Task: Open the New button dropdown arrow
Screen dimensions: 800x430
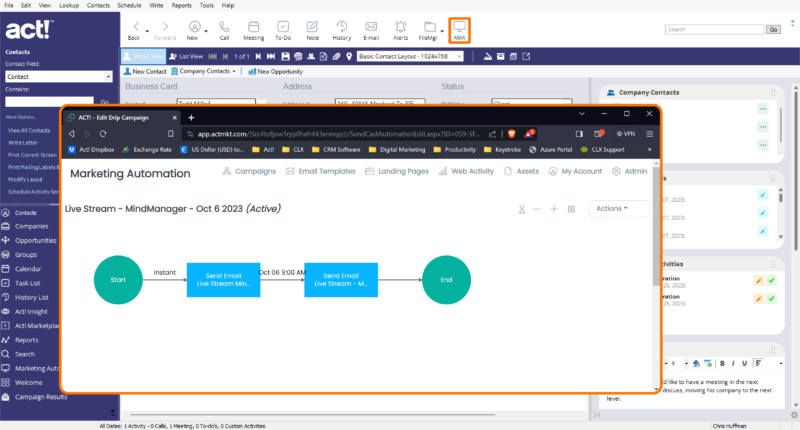Action: [x=206, y=32]
